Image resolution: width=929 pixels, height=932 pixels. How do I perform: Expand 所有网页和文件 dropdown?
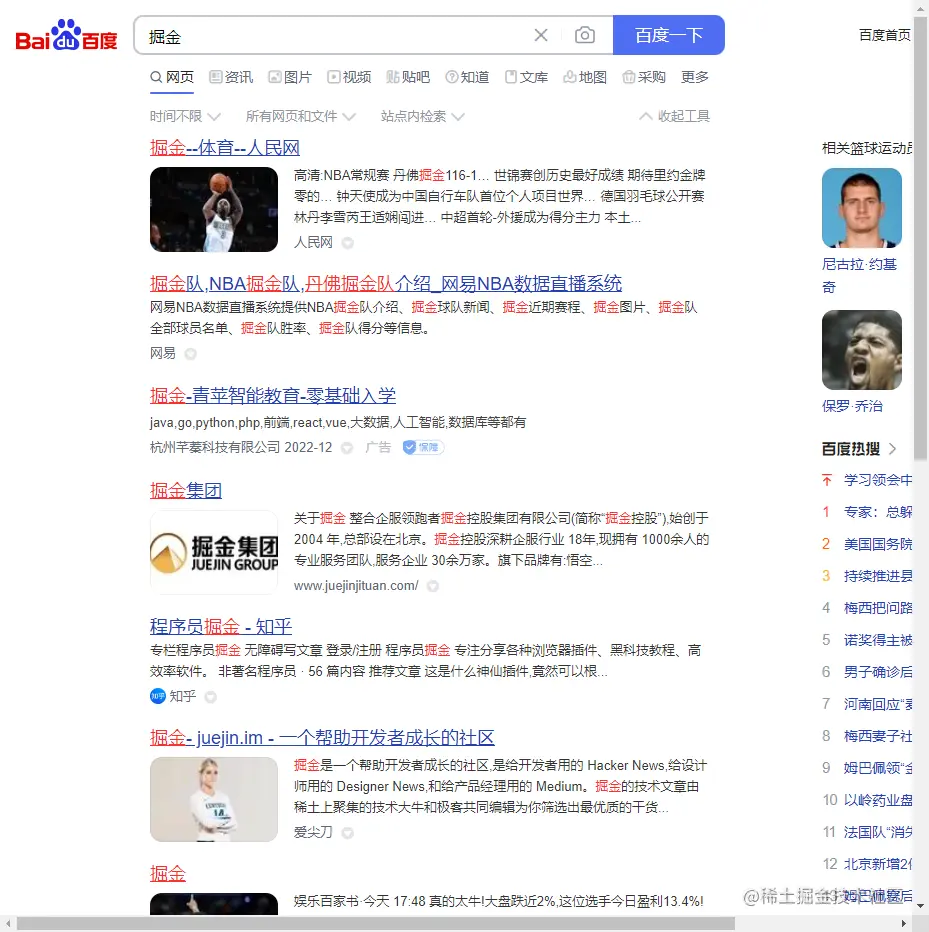[x=301, y=116]
